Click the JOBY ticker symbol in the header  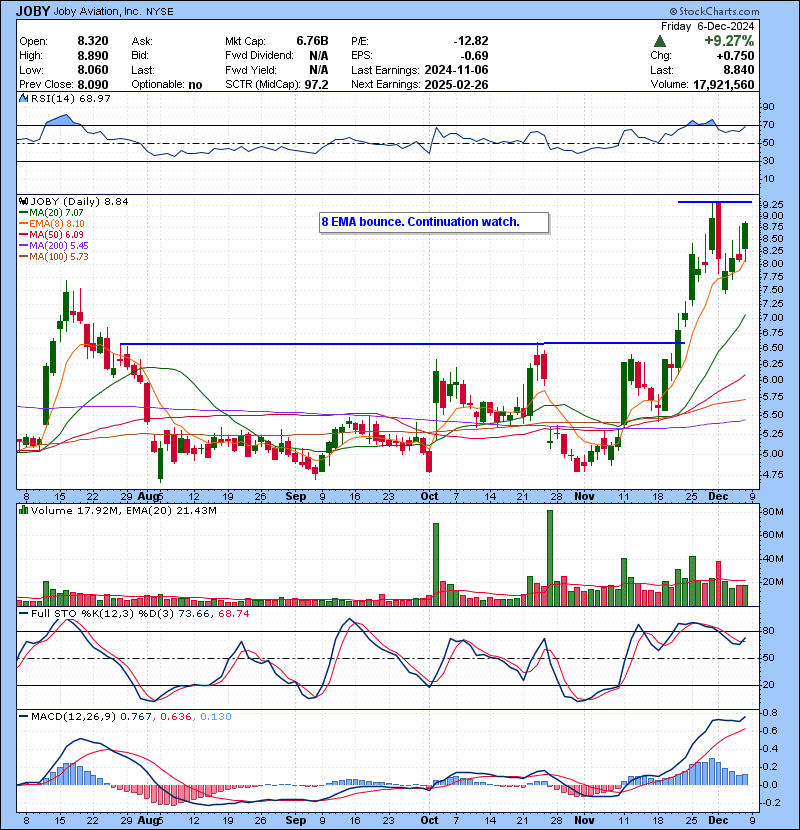[33, 11]
